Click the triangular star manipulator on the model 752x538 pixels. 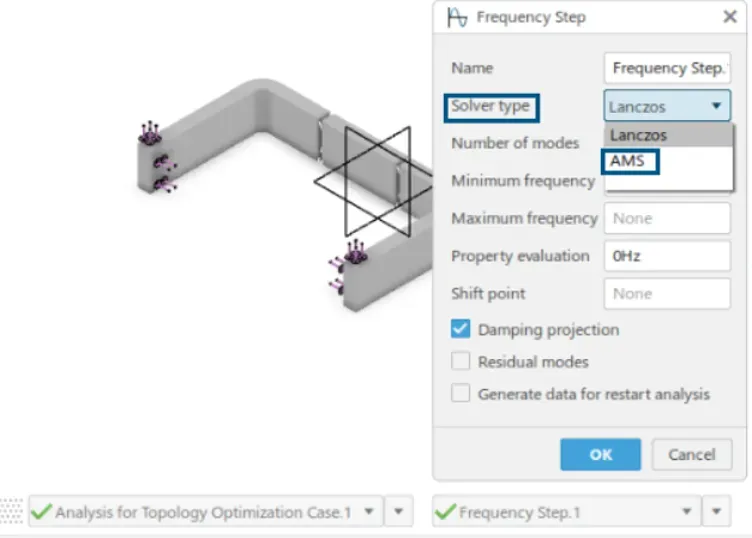click(362, 181)
